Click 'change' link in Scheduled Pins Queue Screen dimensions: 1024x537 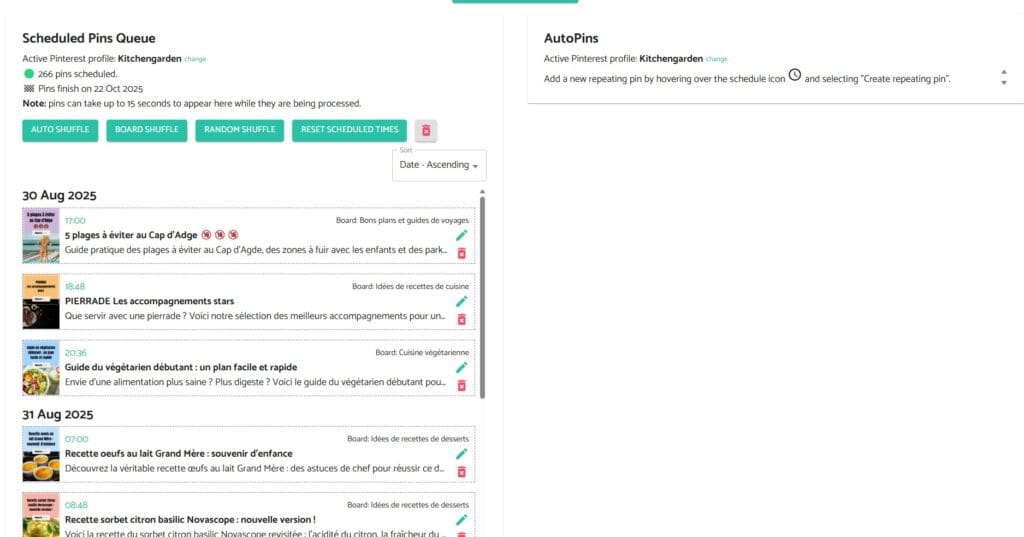click(x=195, y=59)
